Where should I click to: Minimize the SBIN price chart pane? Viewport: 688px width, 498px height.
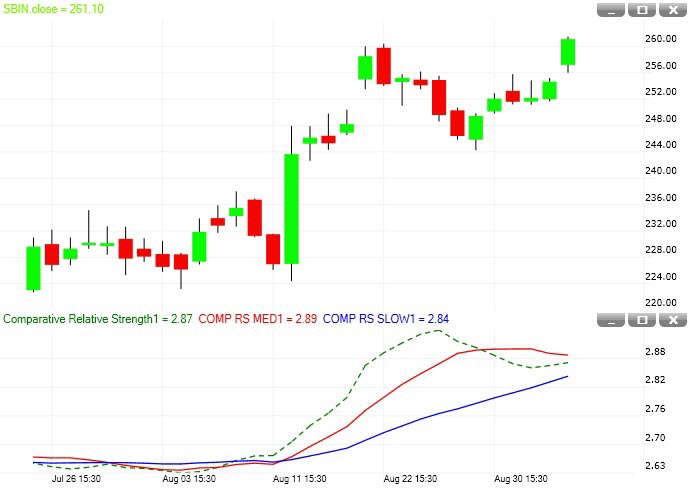pos(611,10)
